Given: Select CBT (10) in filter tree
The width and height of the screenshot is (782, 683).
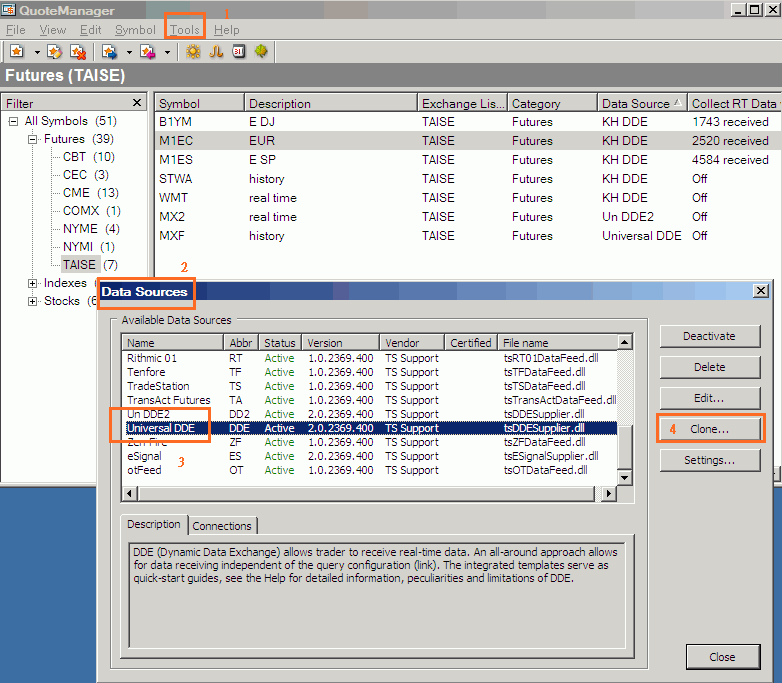Looking at the screenshot, I should pyautogui.click(x=89, y=157).
